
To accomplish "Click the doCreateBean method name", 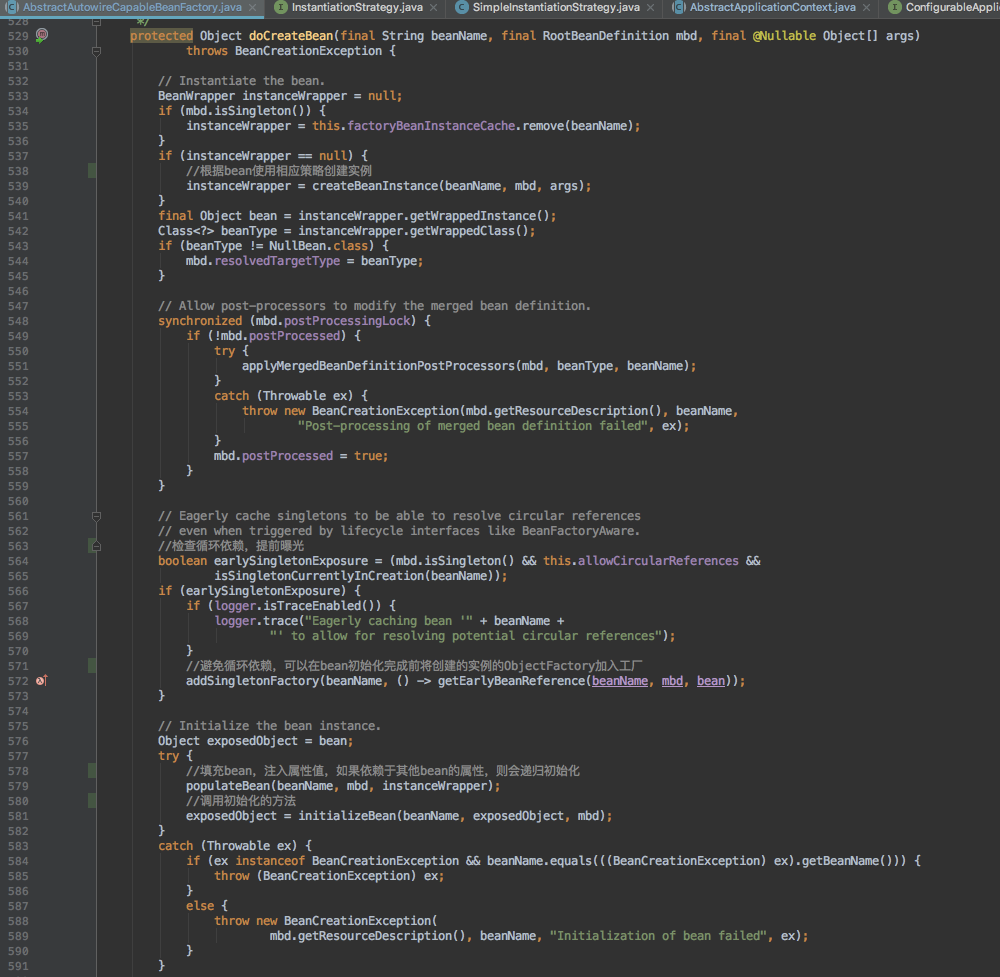I will [x=291, y=36].
